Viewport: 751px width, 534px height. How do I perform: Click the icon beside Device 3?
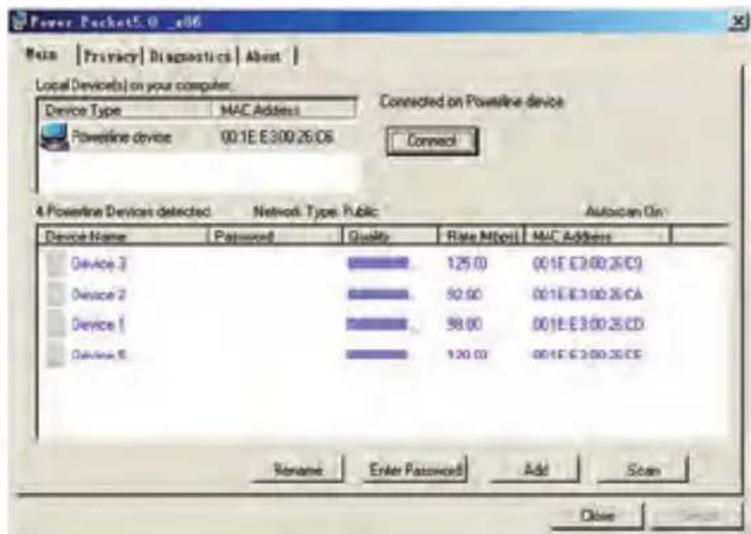click(57, 264)
